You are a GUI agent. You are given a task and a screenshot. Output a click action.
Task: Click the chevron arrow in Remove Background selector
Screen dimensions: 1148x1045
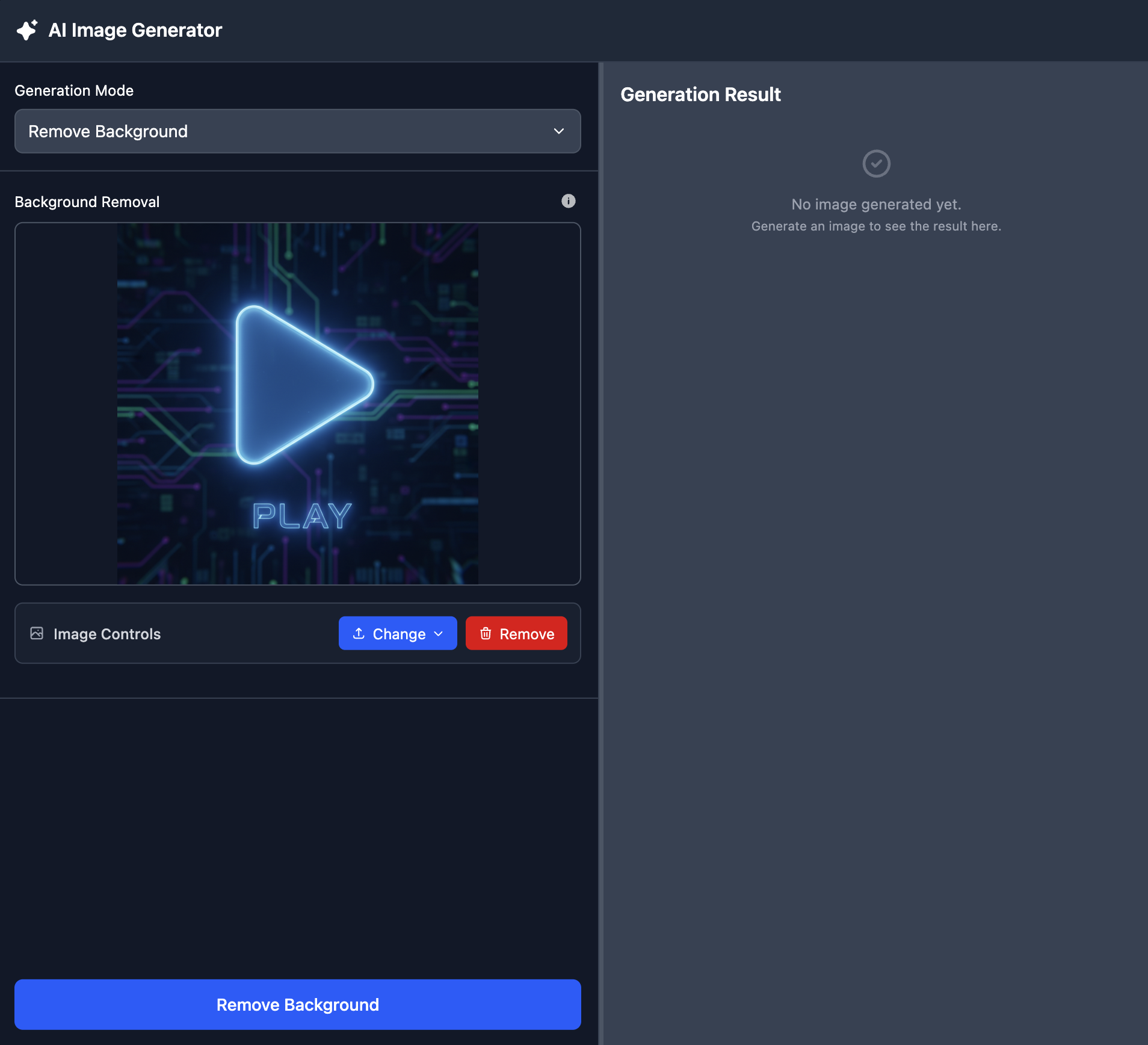click(558, 131)
